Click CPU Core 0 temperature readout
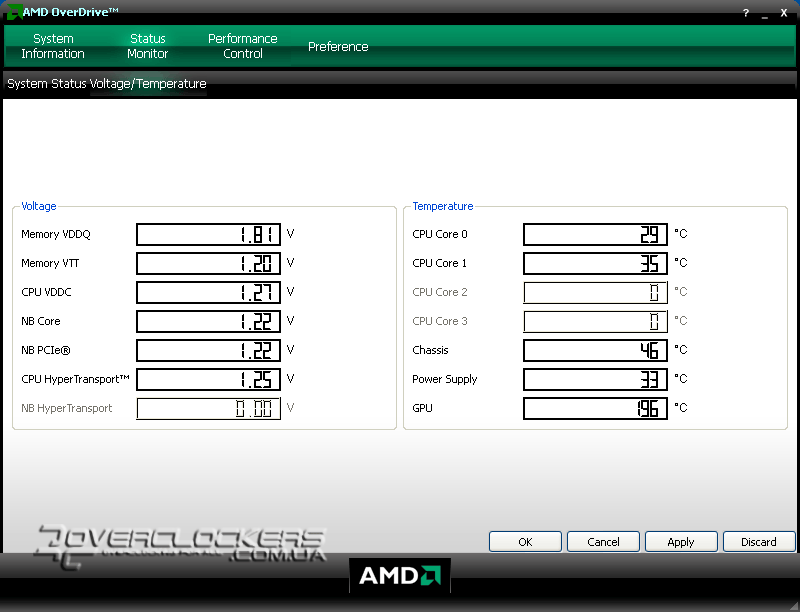 pyautogui.click(x=595, y=235)
